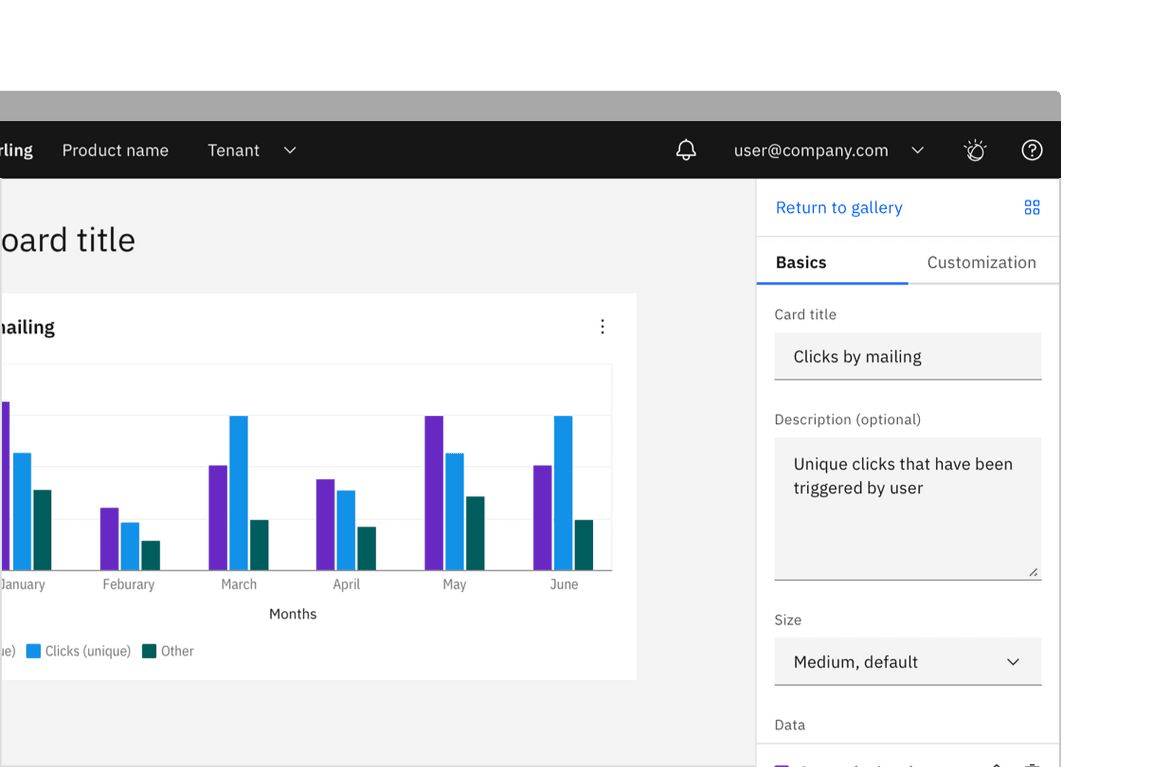Click the purple bar for May
The height and width of the screenshot is (767, 1152).
tap(434, 492)
